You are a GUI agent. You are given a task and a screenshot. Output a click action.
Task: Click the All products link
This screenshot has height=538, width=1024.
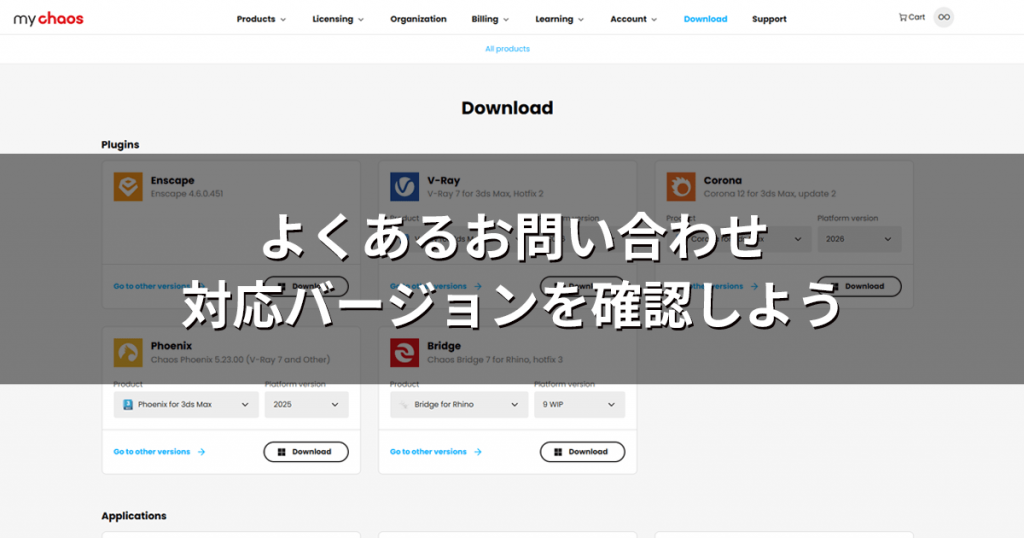507,49
